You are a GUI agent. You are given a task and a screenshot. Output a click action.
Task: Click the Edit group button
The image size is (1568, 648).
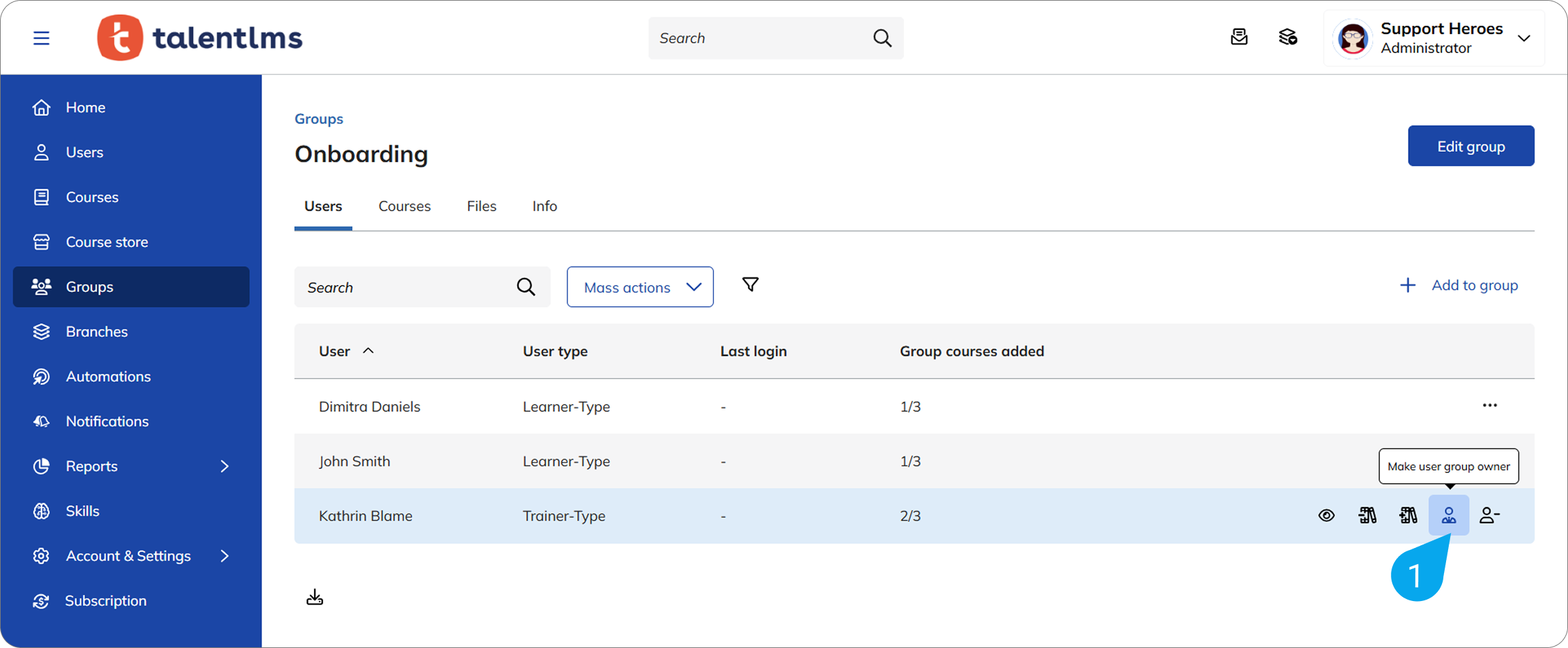coord(1471,146)
